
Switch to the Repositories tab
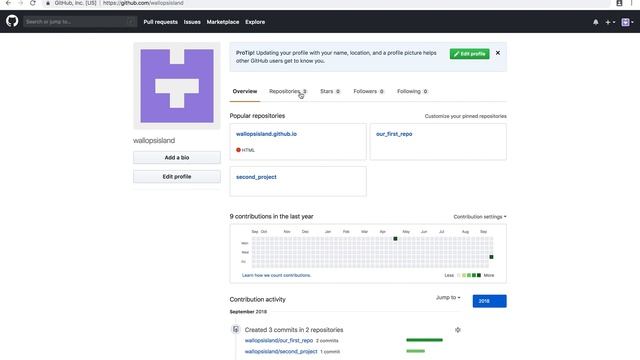click(x=288, y=91)
